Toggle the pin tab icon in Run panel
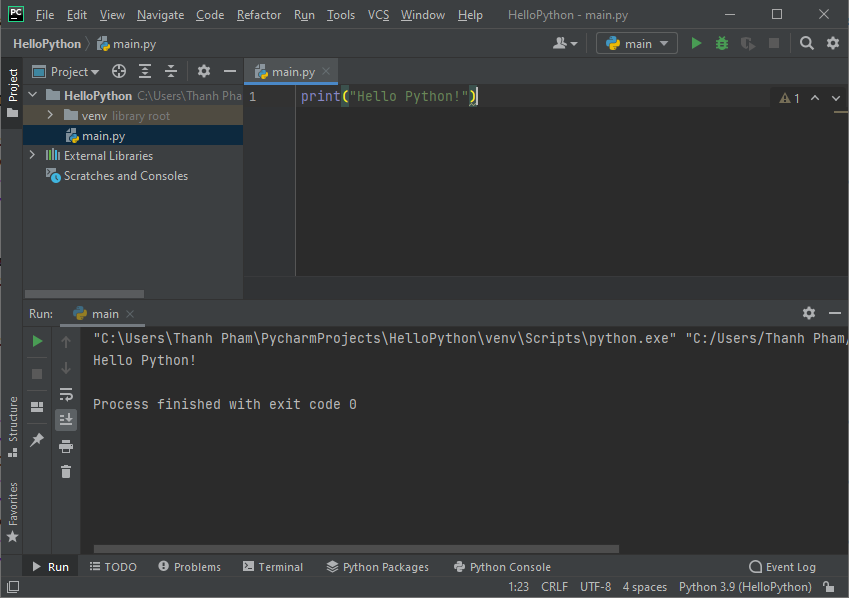The height and width of the screenshot is (598, 849). click(x=37, y=439)
